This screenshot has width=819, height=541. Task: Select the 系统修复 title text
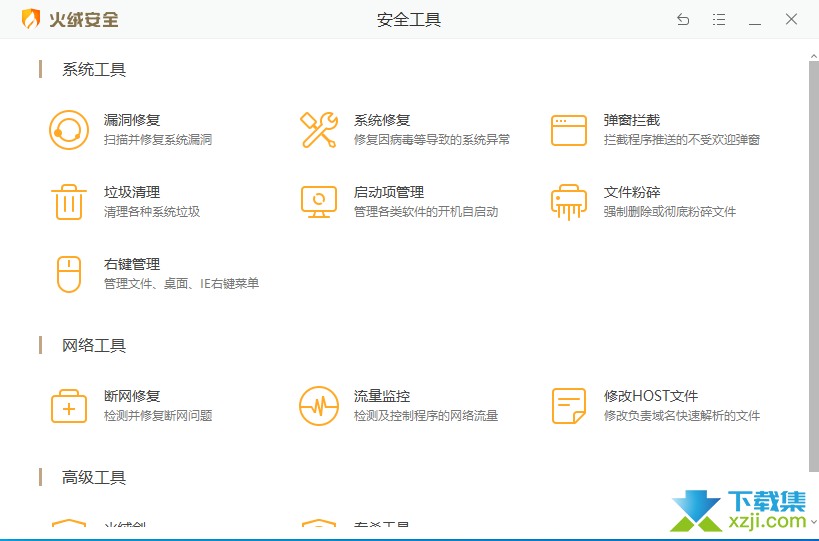[x=382, y=120]
